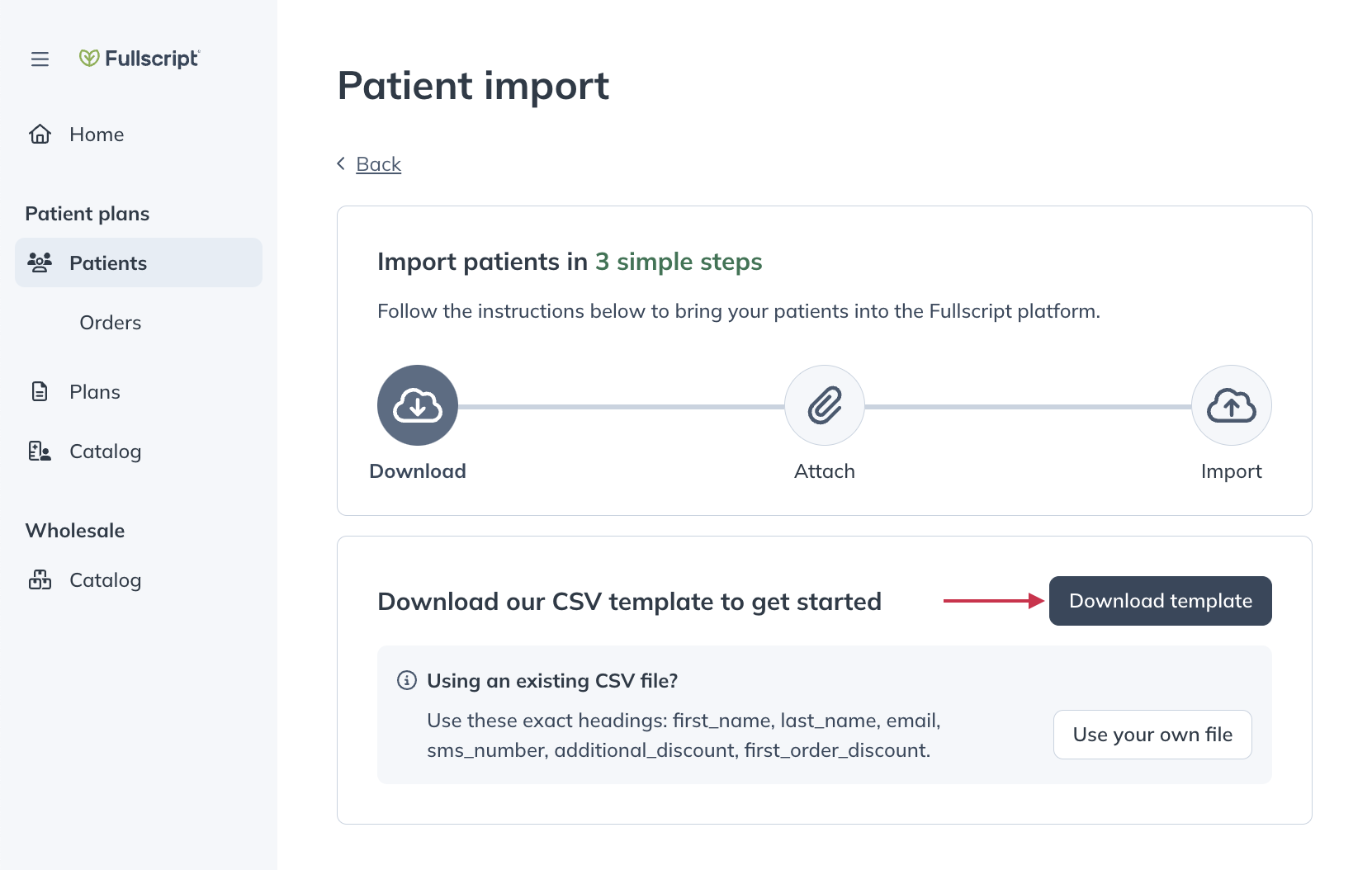Image resolution: width=1372 pixels, height=870 pixels.
Task: Click the Patient import page heading
Action: tap(472, 86)
